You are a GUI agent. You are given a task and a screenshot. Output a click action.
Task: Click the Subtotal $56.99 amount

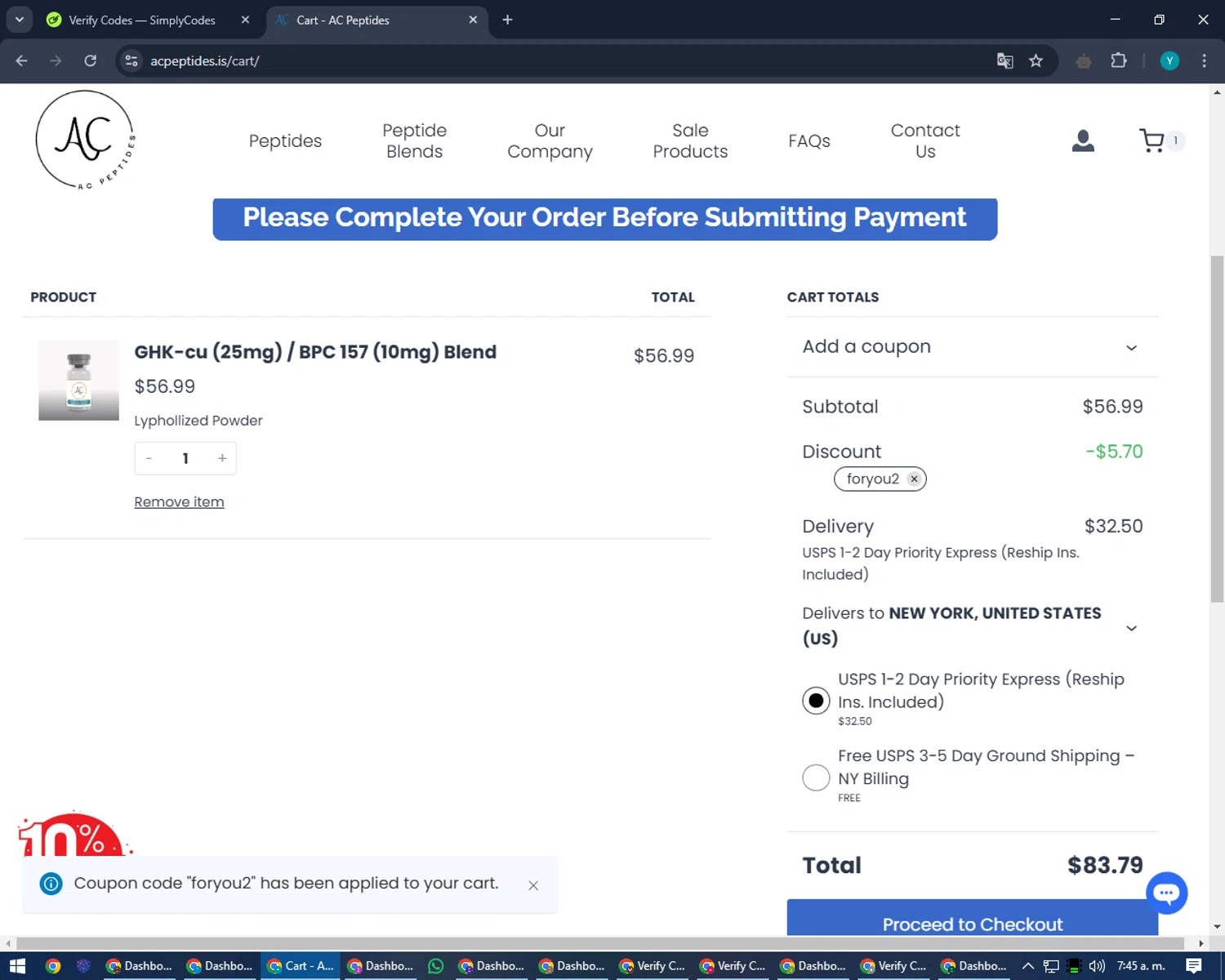[1112, 407]
